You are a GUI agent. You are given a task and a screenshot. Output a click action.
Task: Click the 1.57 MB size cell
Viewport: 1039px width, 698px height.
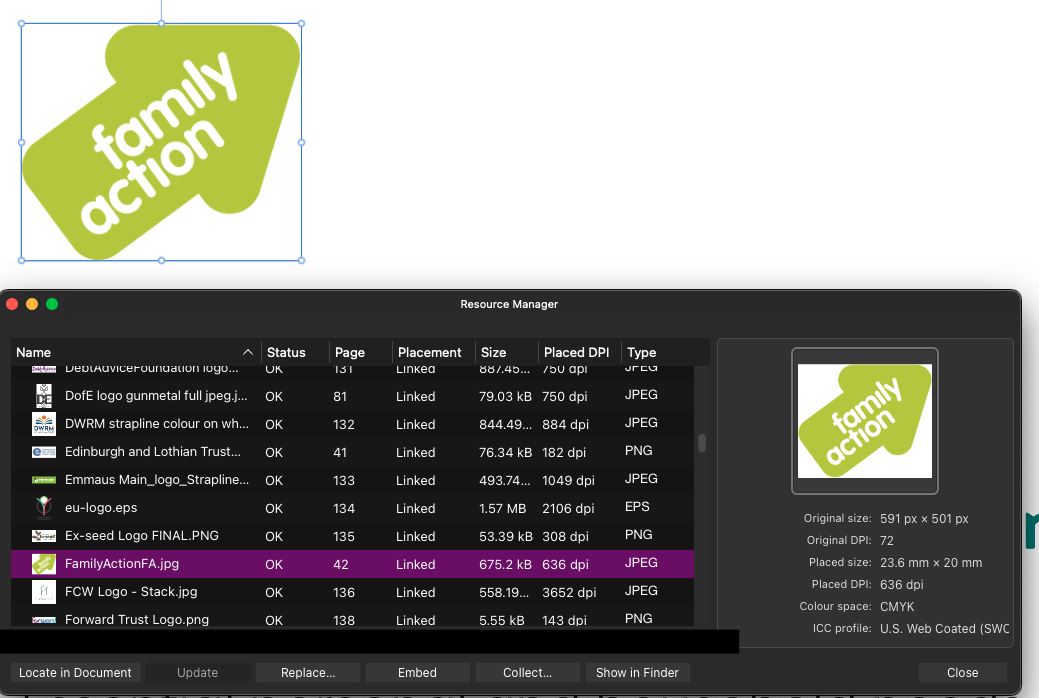point(502,508)
